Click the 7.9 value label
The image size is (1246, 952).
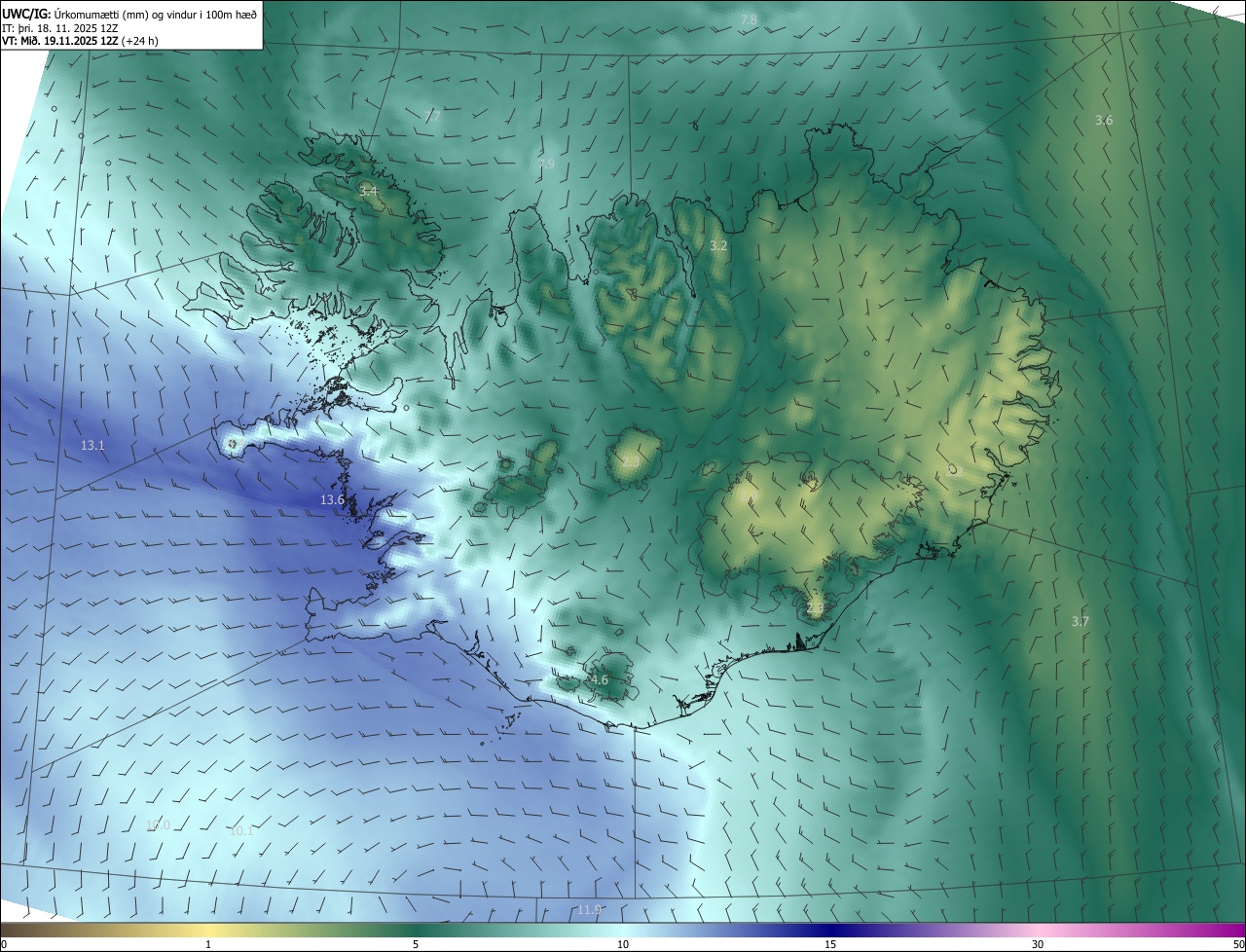546,165
